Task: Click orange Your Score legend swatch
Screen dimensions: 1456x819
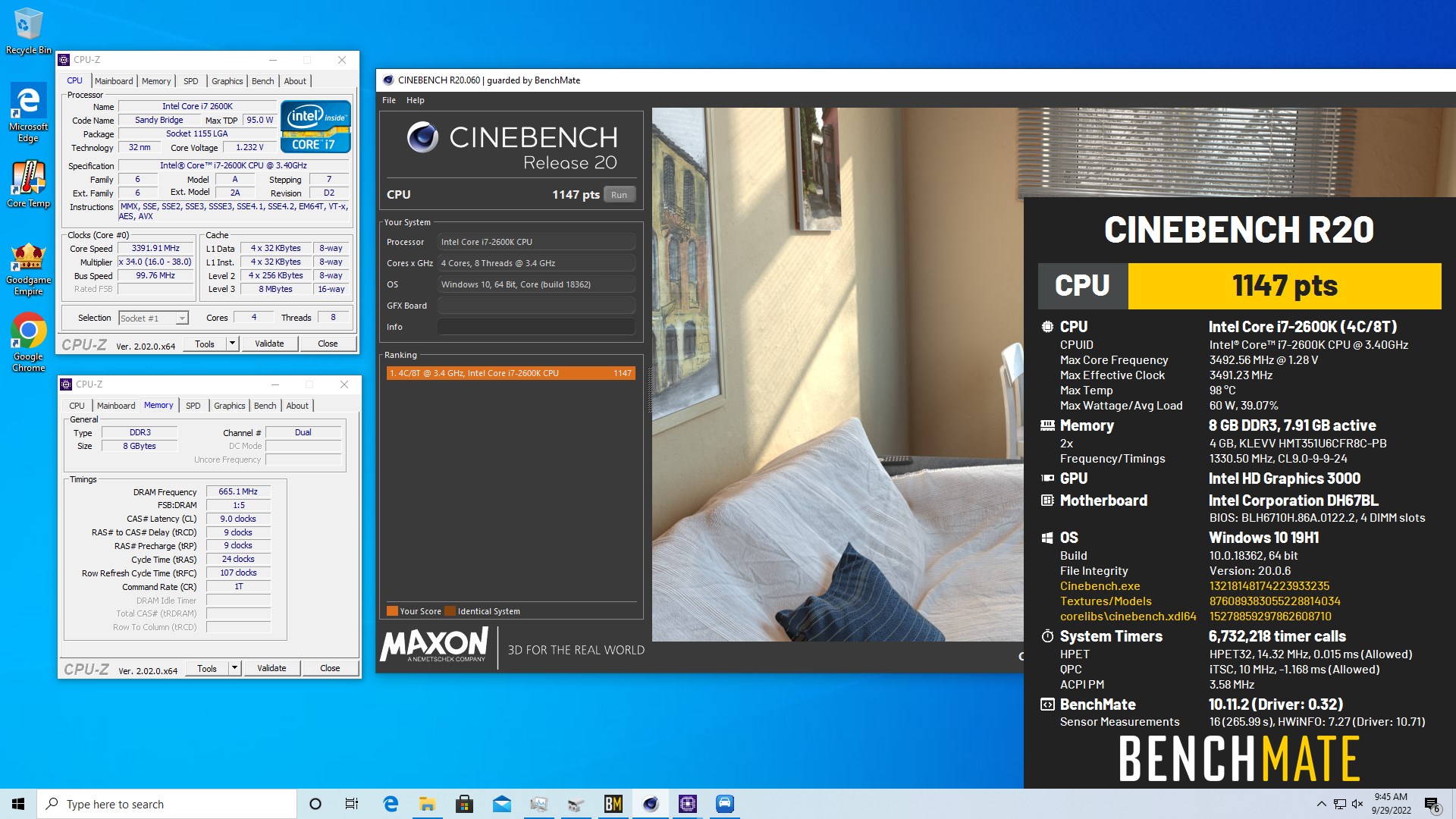Action: (x=392, y=611)
